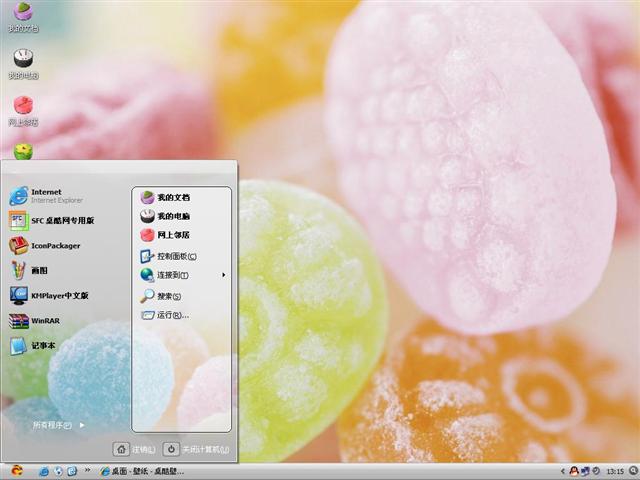
Task: Click the 注销 log off button
Action: [x=135, y=450]
